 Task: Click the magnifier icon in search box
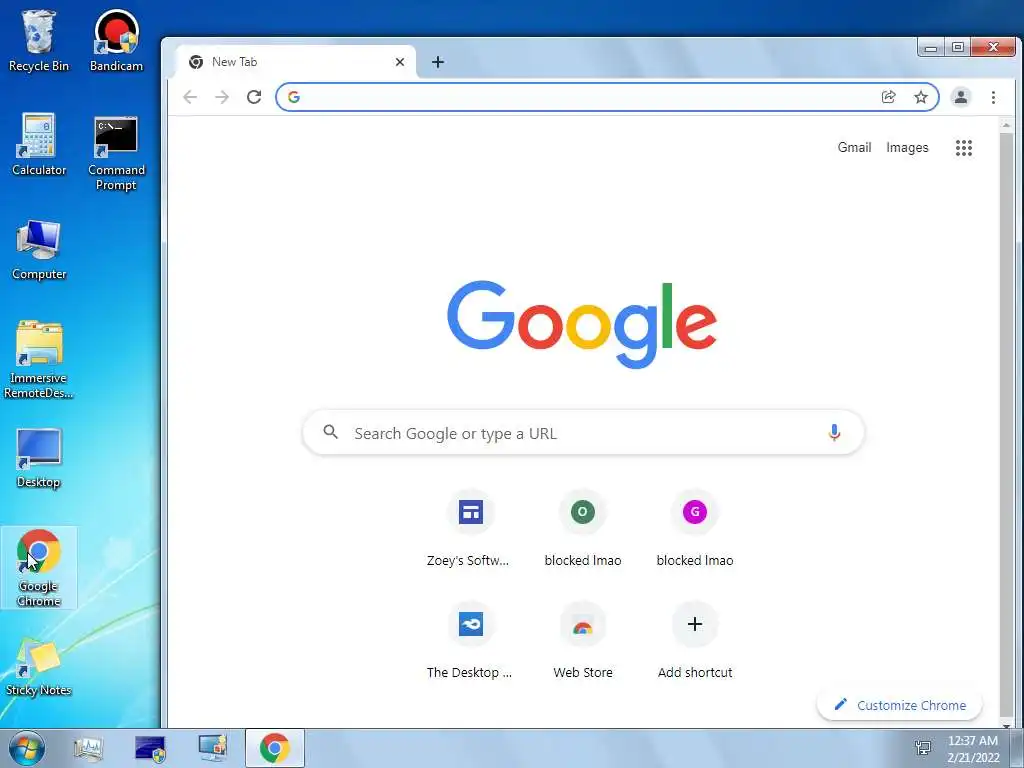click(331, 432)
